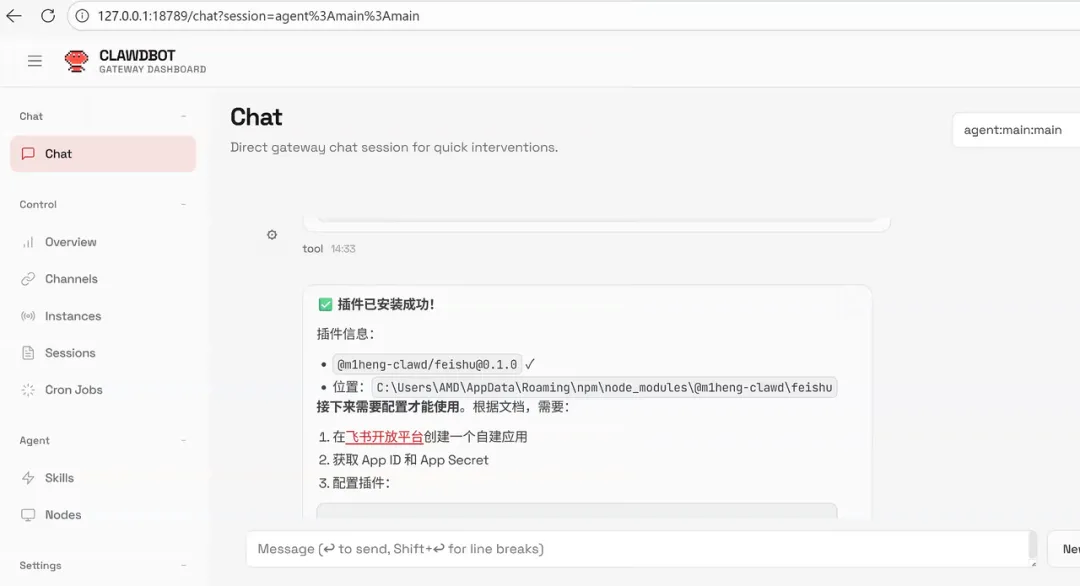Open Sessions from the Control menu
This screenshot has width=1080, height=586.
coord(70,353)
